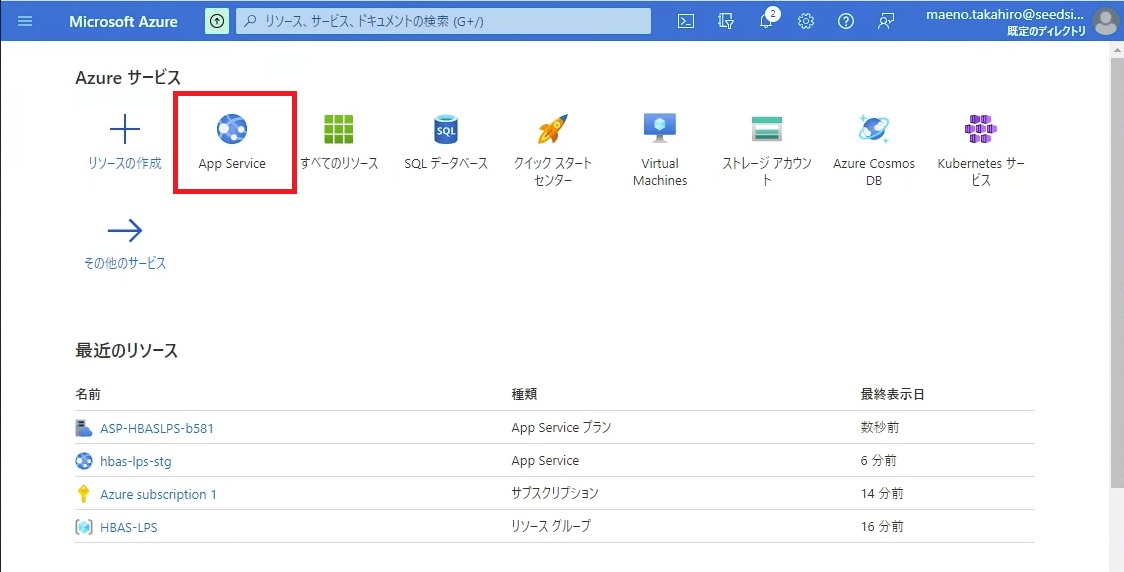
Task: Open the help question mark menu
Action: 846,21
